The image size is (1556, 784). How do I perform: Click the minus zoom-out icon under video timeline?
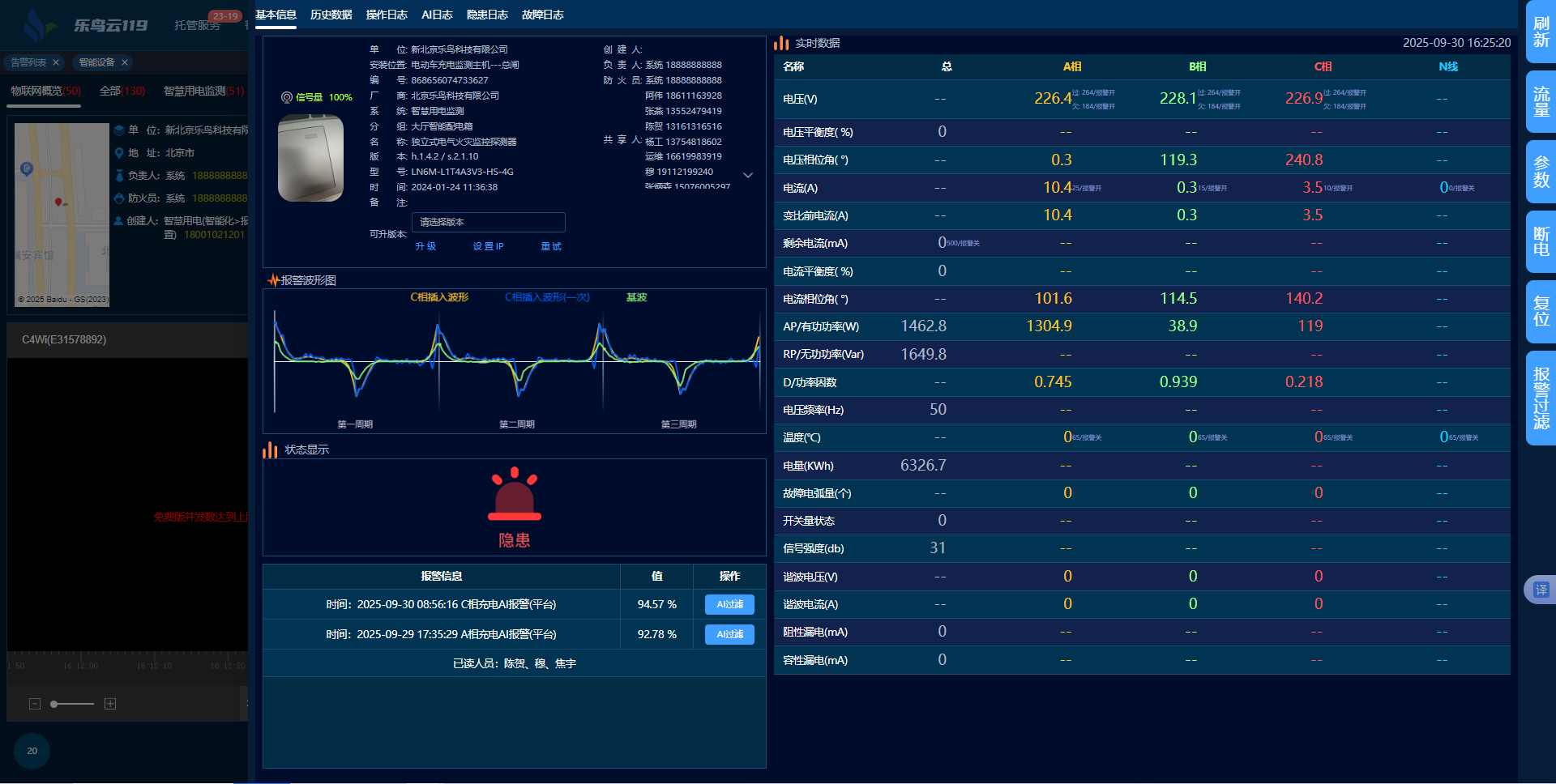[35, 704]
